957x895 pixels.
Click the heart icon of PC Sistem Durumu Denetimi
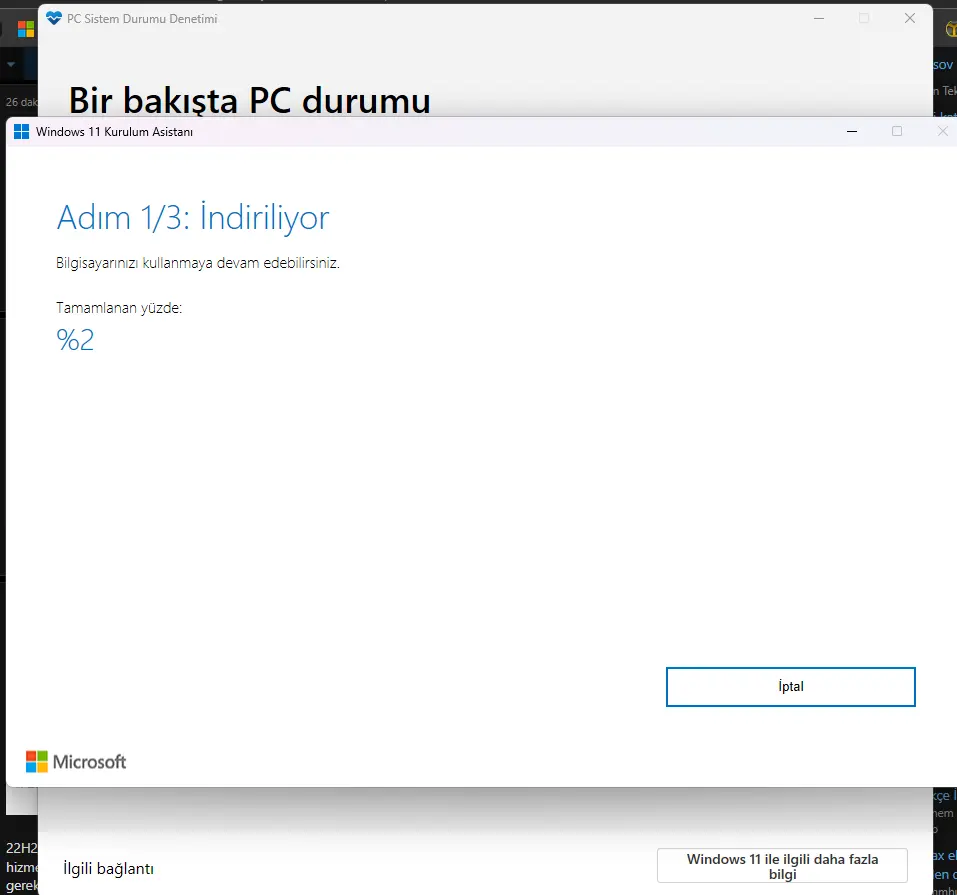pos(54,18)
